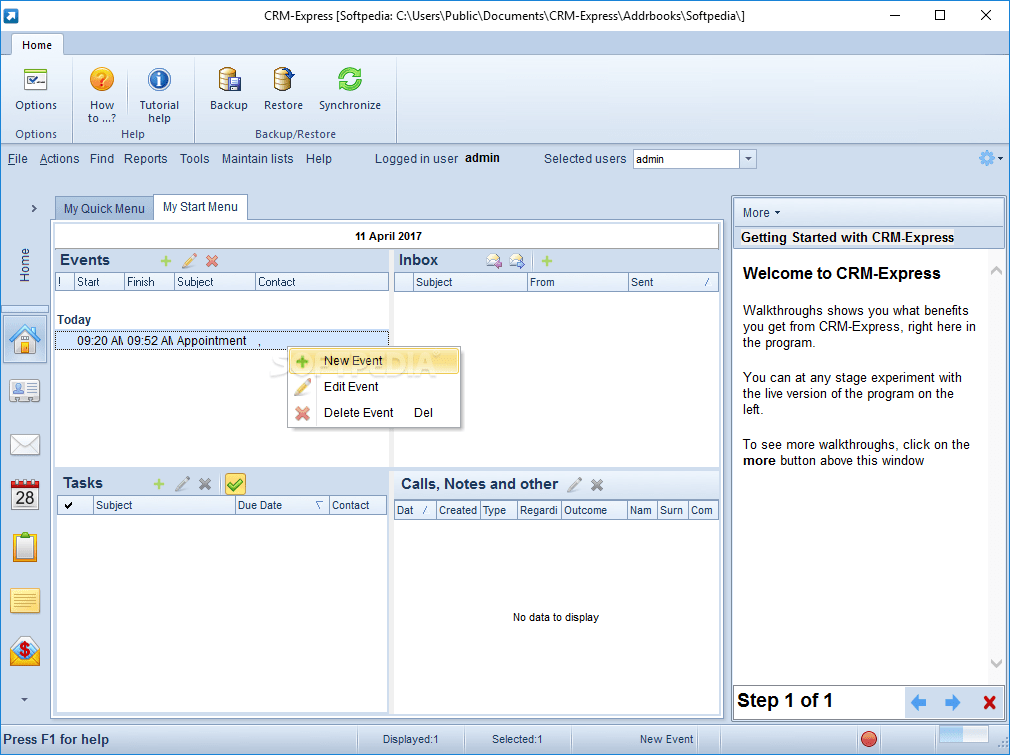1010x755 pixels.
Task: Add an event with the green plus icon
Action: tap(166, 260)
